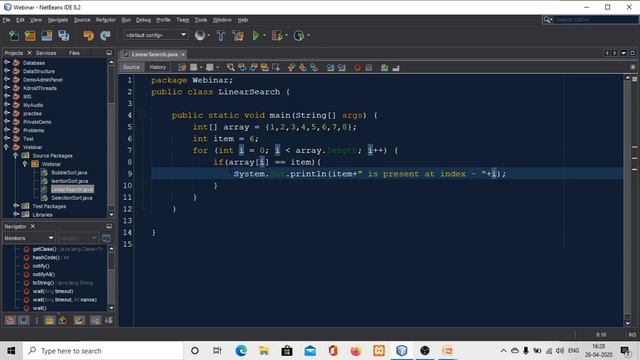The height and width of the screenshot is (360, 640).
Task: Open the Navigate menu
Action: tap(58, 20)
